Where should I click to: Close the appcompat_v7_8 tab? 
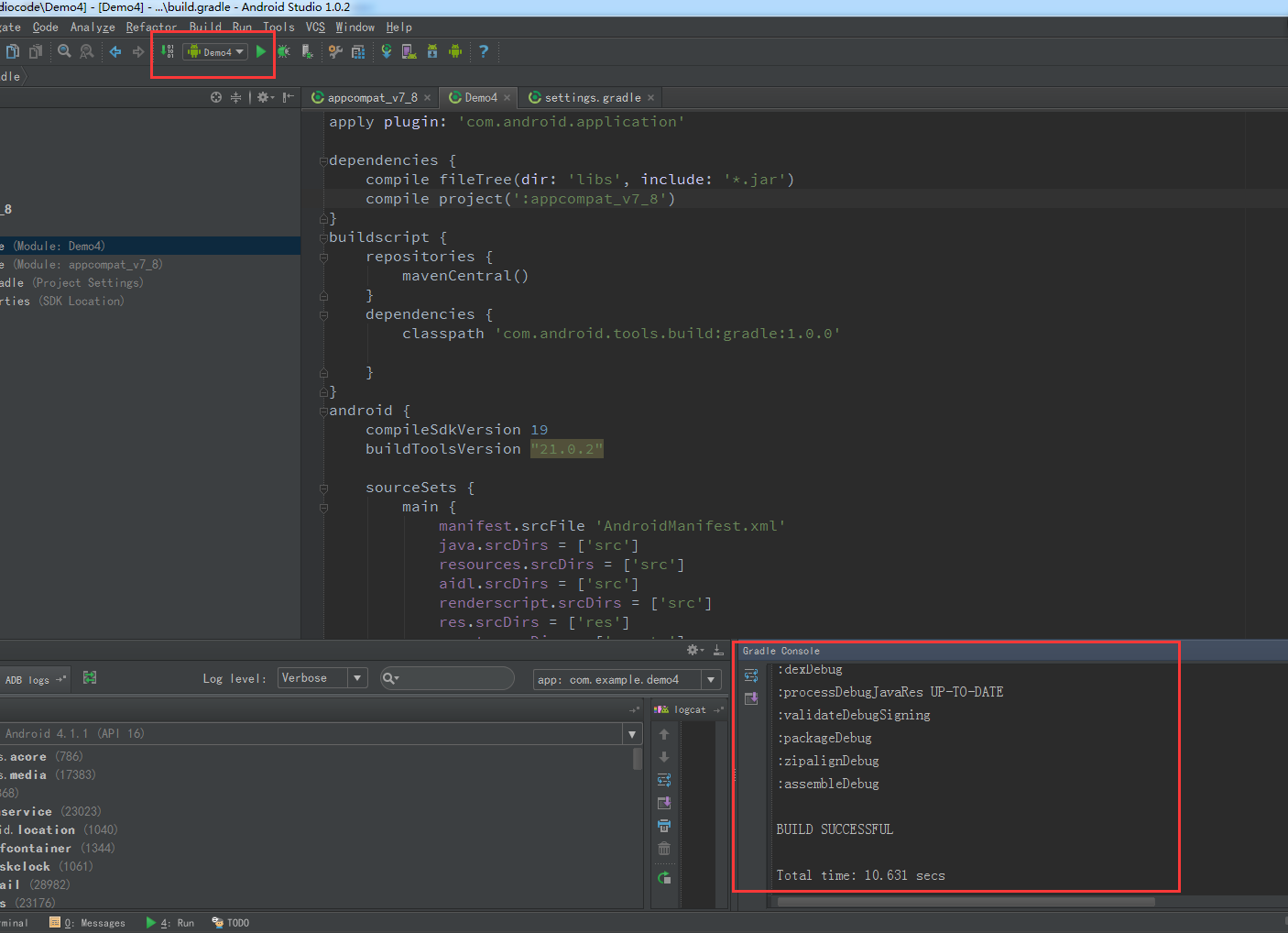pos(427,98)
